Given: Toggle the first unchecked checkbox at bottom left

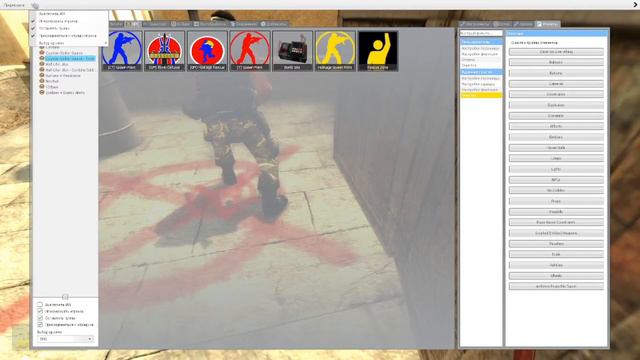Looking at the screenshot, I should point(40,304).
